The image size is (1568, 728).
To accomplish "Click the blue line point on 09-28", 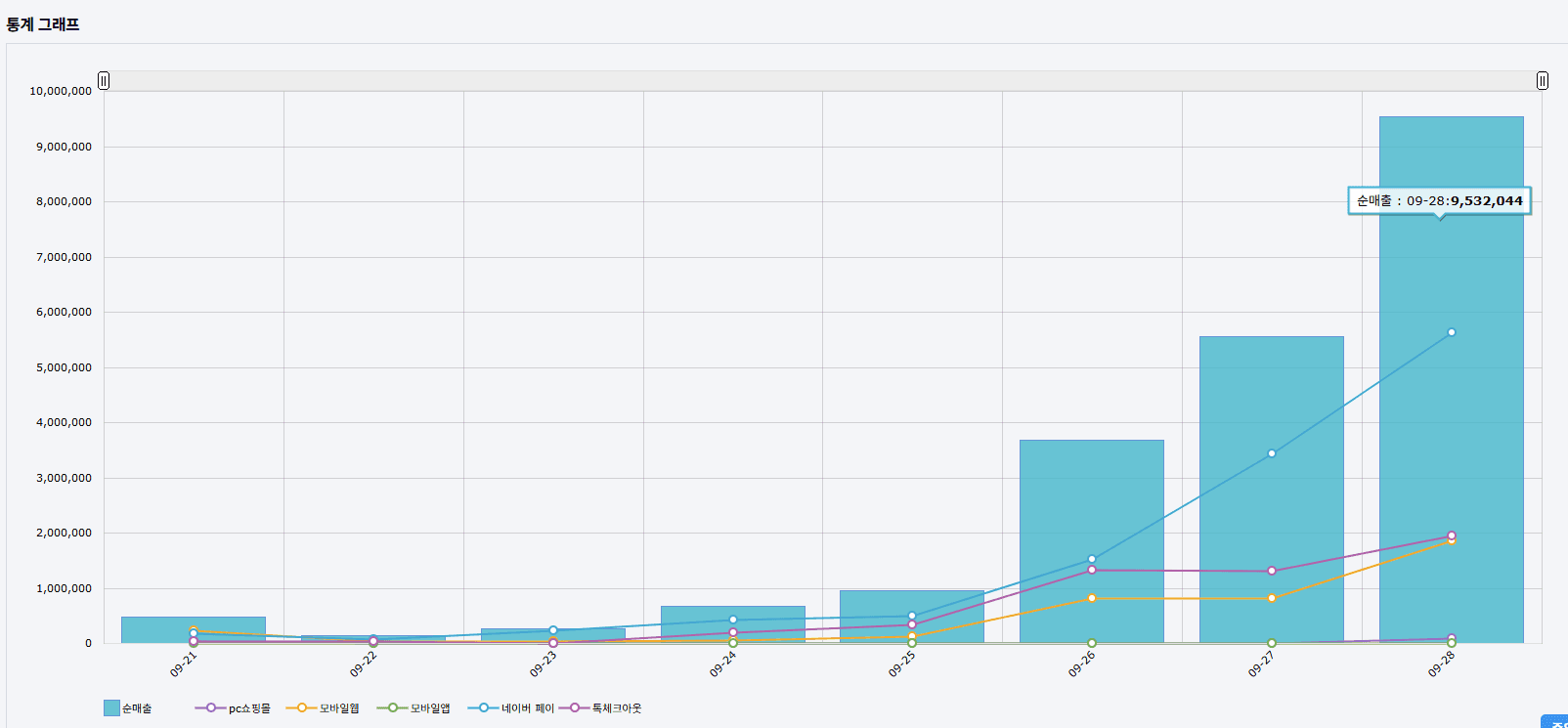I will point(1451,332).
